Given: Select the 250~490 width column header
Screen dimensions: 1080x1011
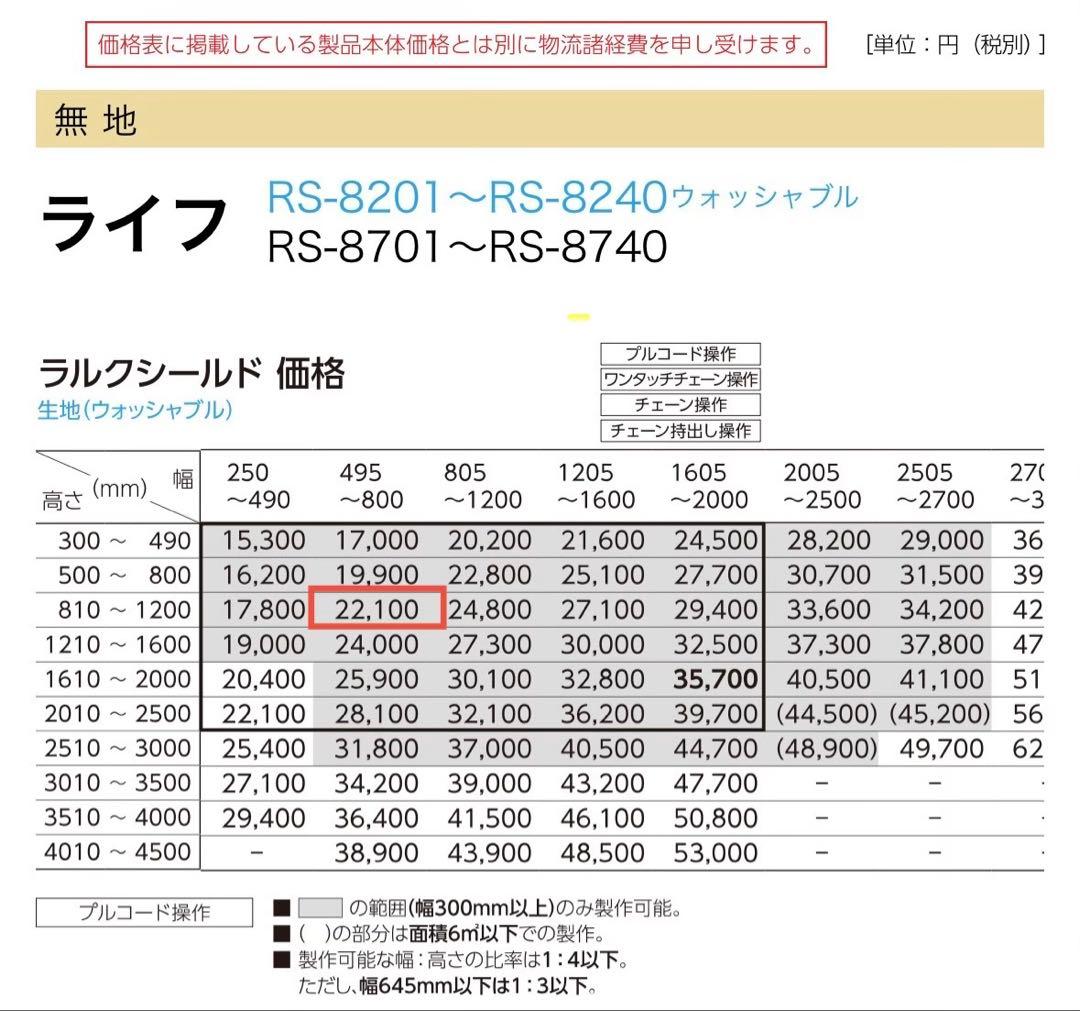Looking at the screenshot, I should (x=258, y=486).
